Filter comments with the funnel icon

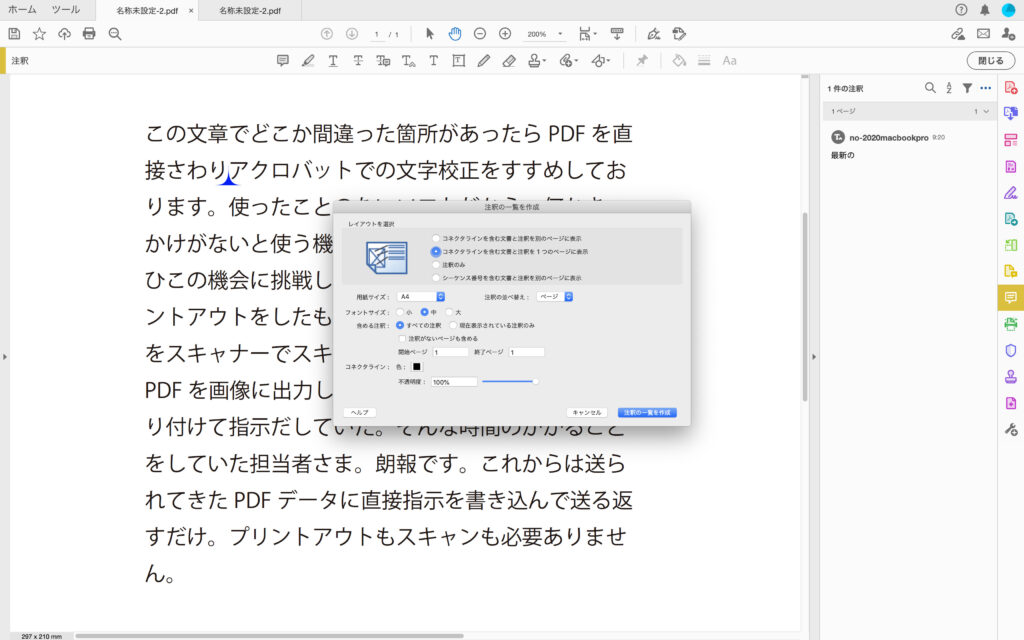click(x=967, y=88)
